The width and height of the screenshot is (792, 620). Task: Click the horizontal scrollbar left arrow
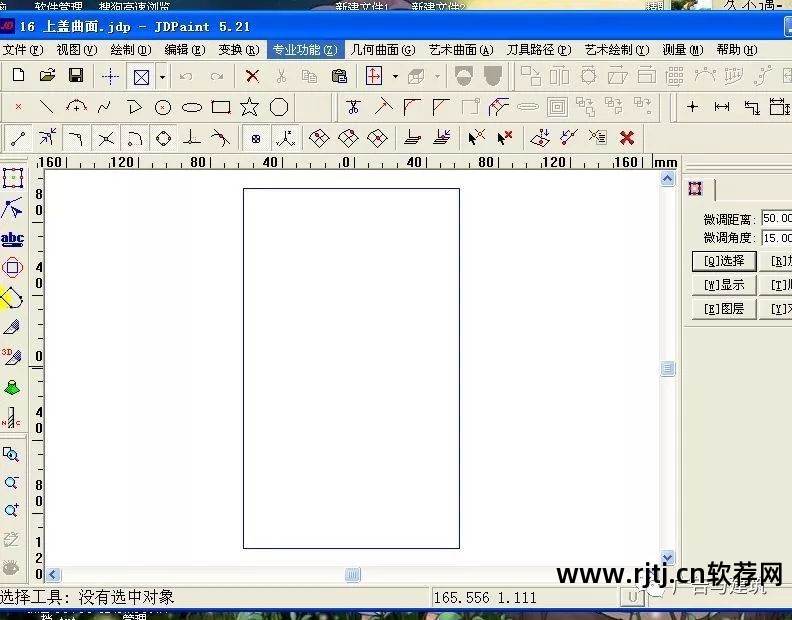coord(53,575)
